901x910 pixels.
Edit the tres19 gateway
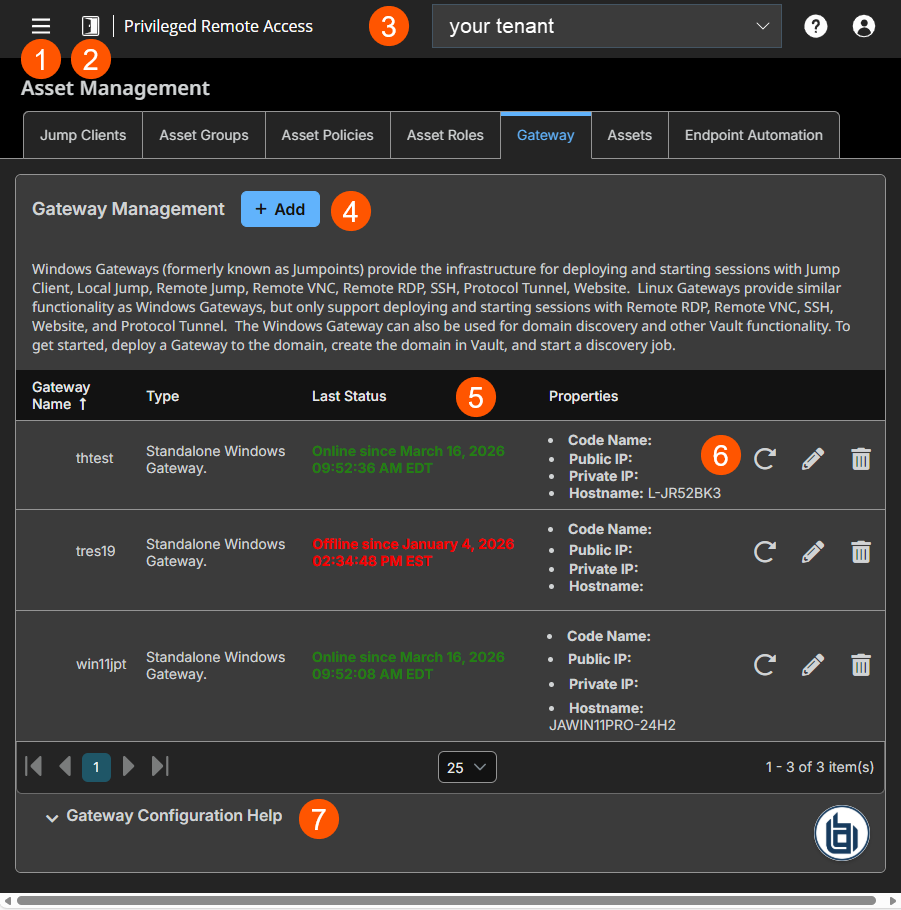(813, 552)
